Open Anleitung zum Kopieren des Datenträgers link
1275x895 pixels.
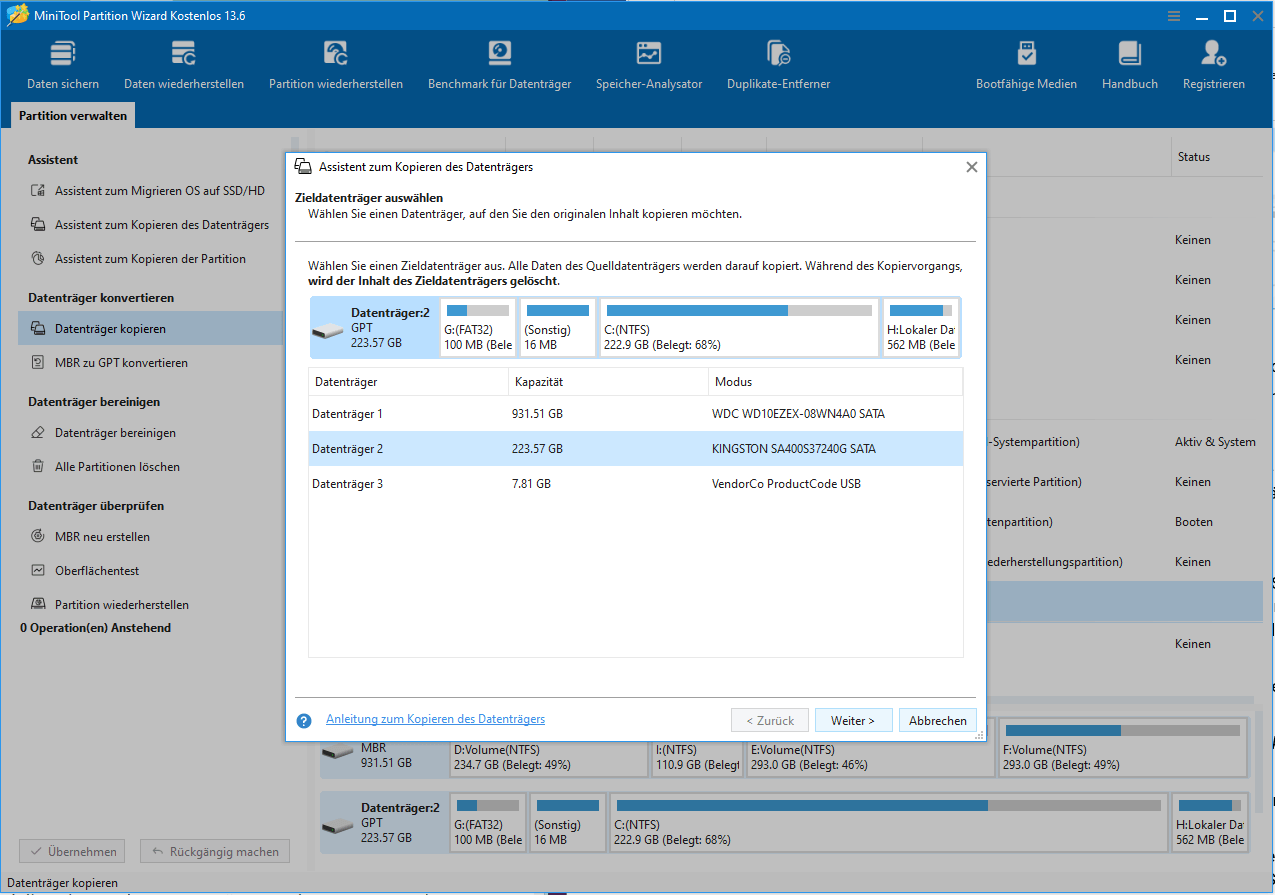pyautogui.click(x=435, y=719)
